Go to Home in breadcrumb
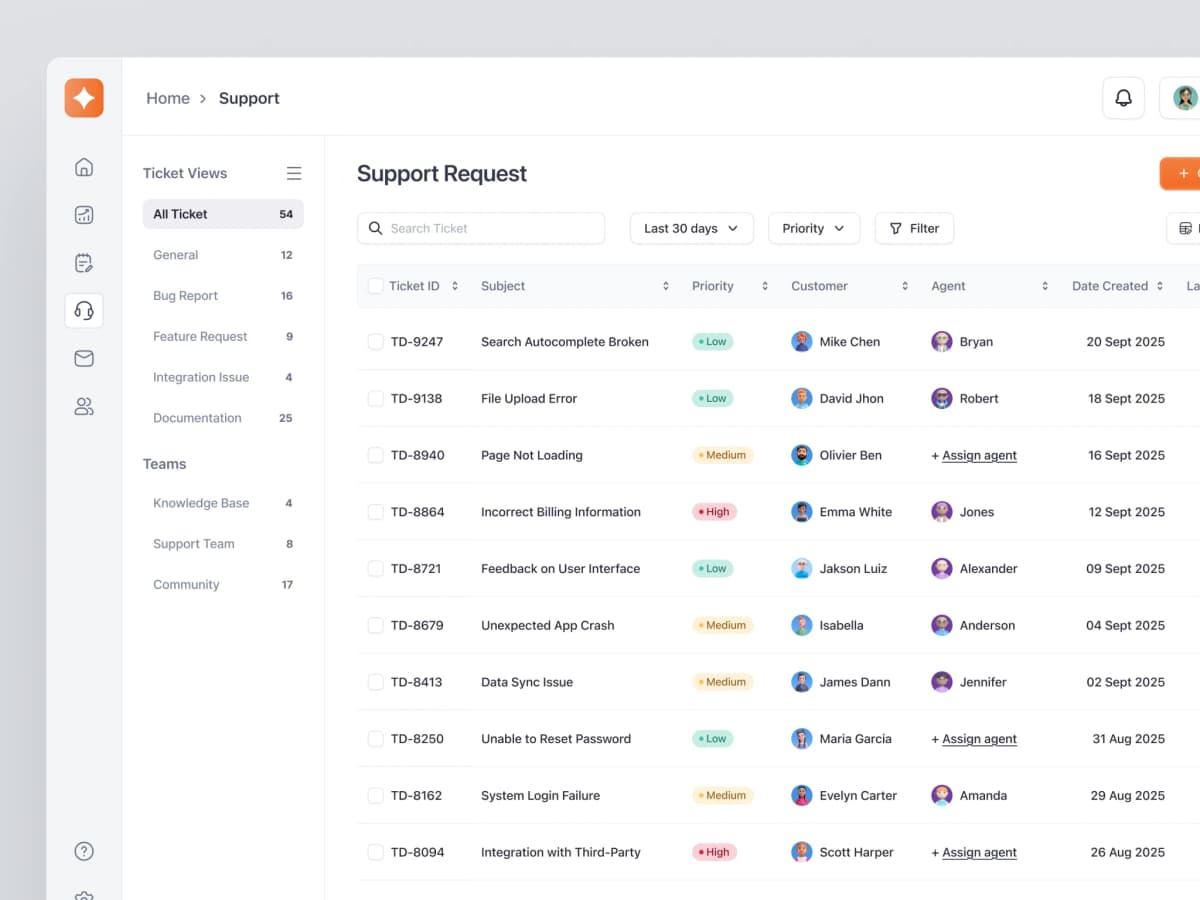Screen dimensions: 1200x900 tap(168, 98)
